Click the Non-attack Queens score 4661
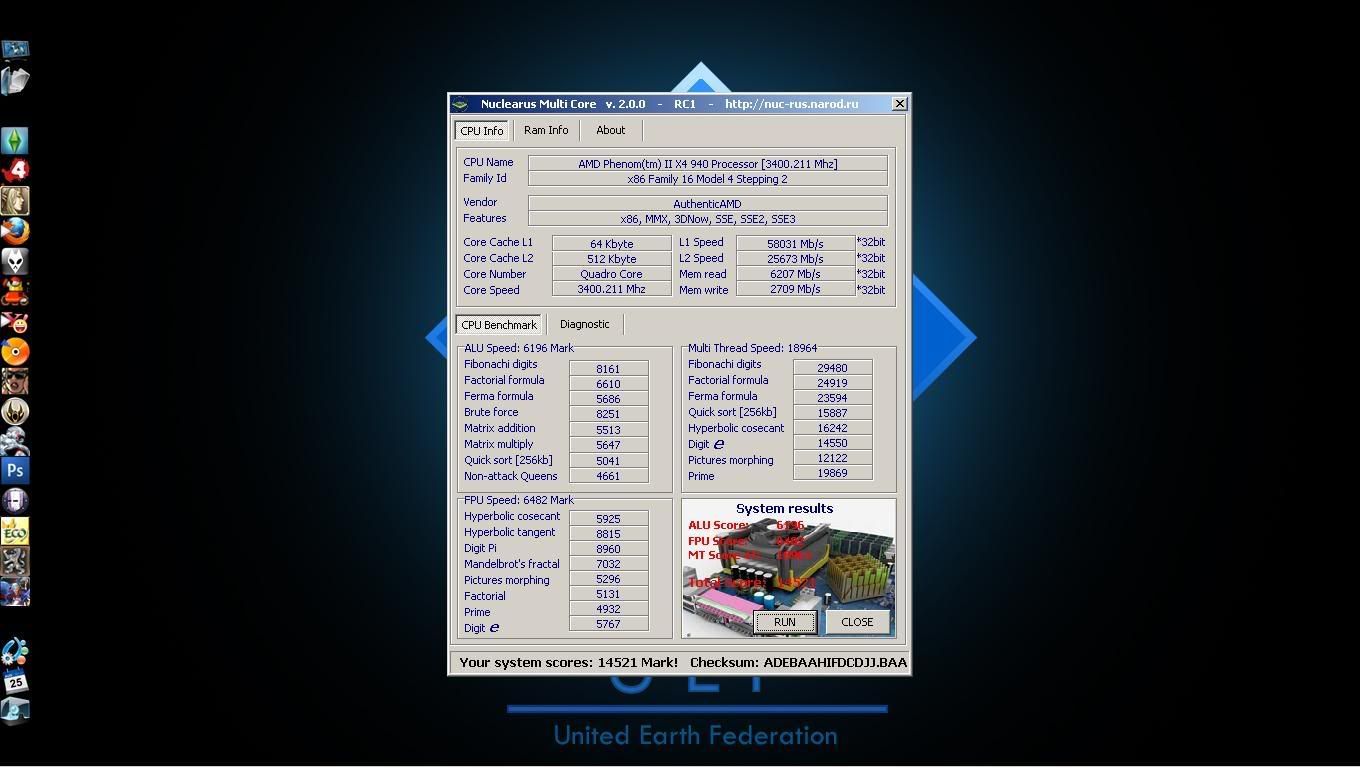Viewport: 1360px width, 768px height. (x=609, y=476)
